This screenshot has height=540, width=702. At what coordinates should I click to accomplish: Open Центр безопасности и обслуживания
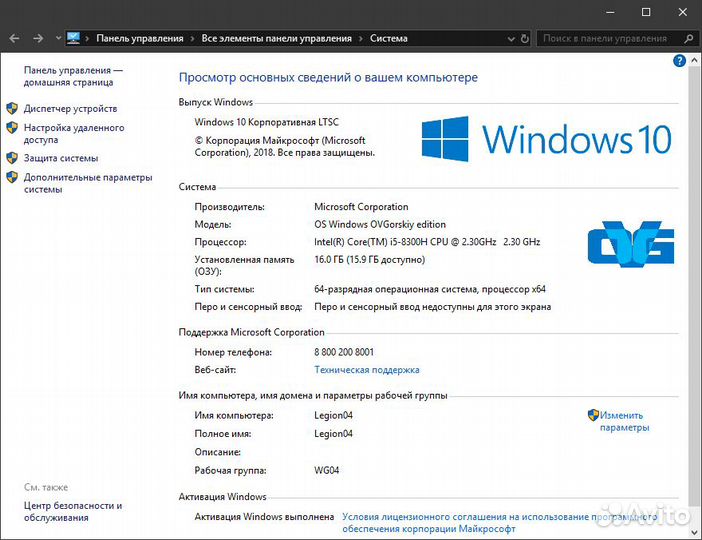click(73, 511)
